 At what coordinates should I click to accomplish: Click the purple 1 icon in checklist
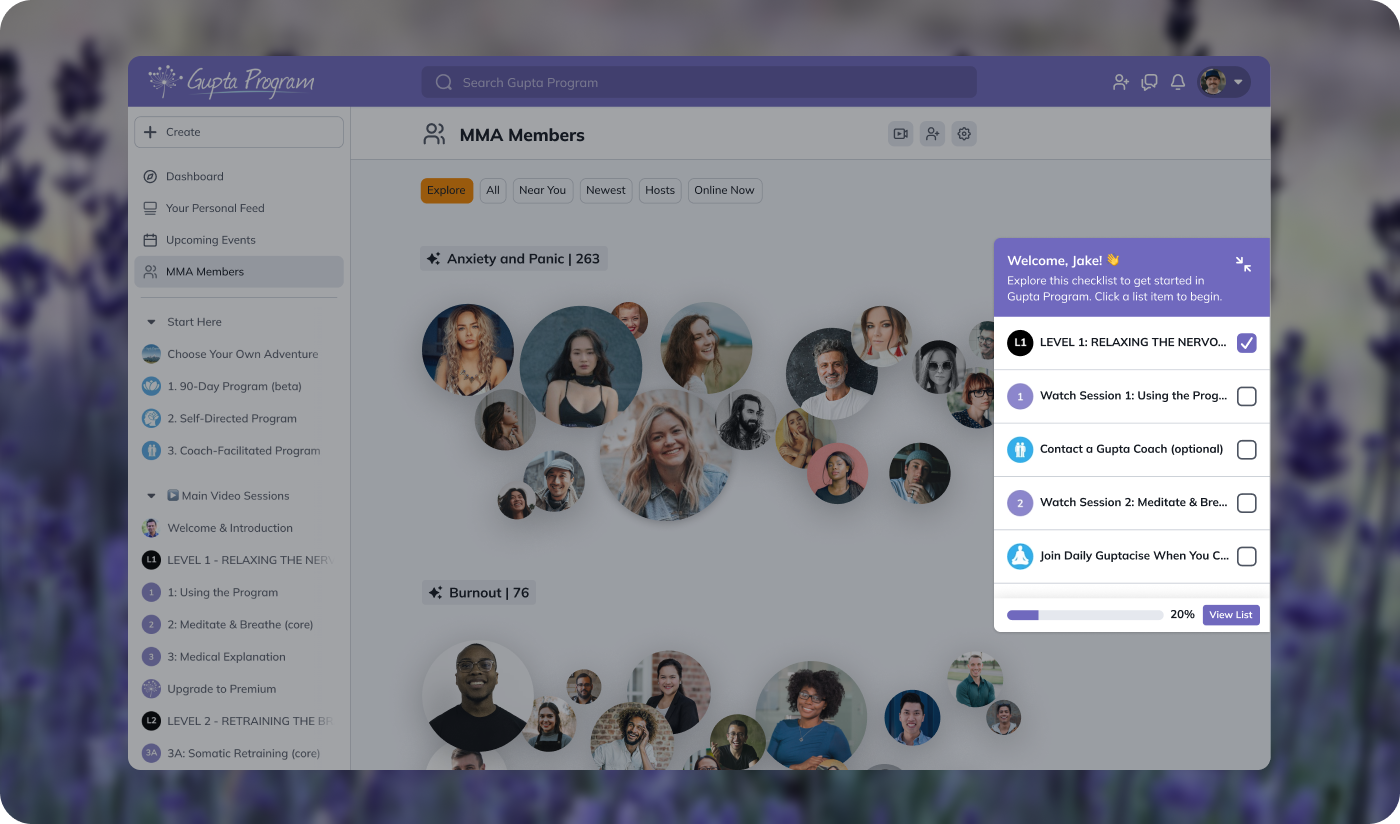[x=1020, y=396]
